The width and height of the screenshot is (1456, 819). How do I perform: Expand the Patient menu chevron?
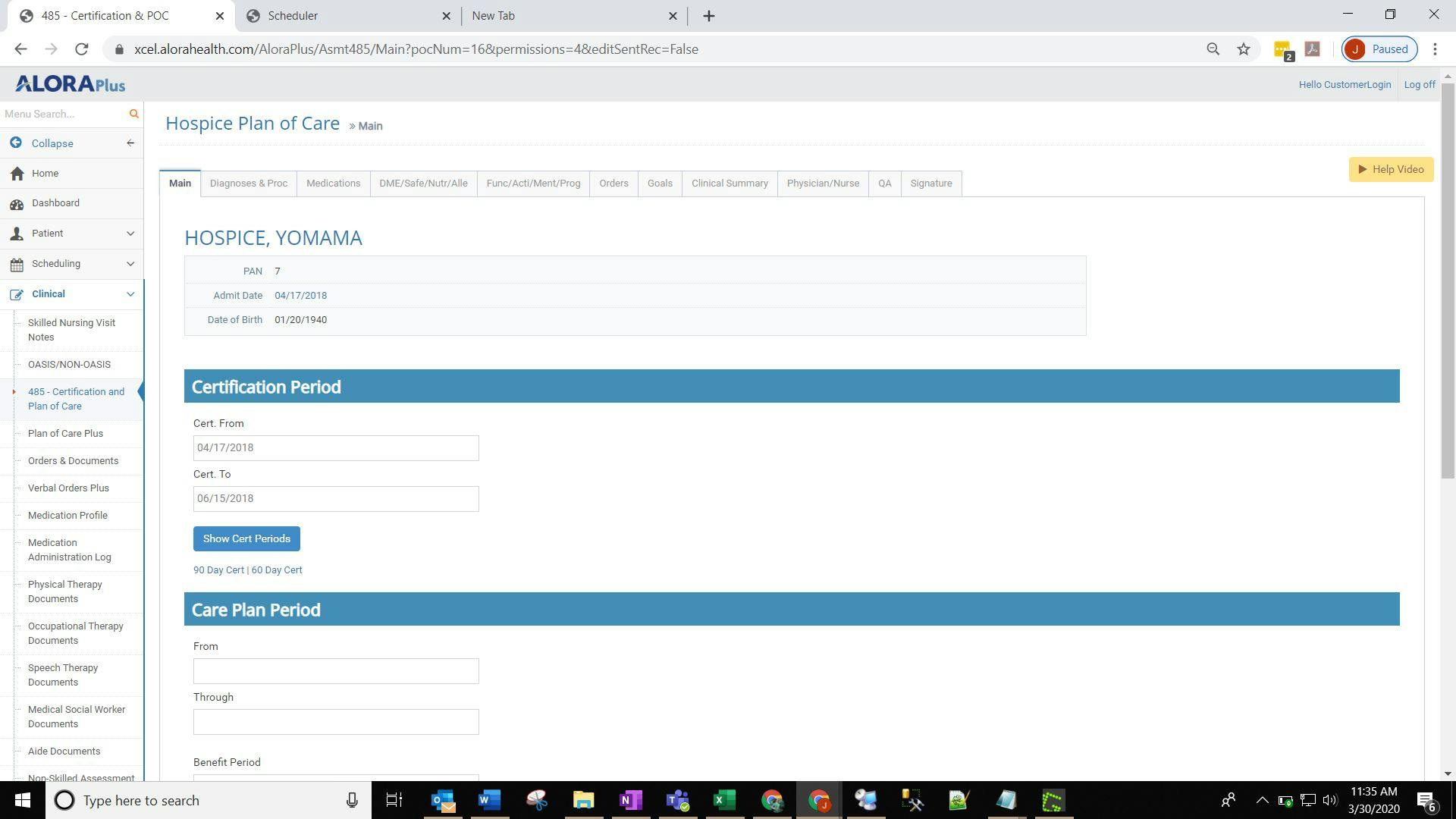[130, 234]
